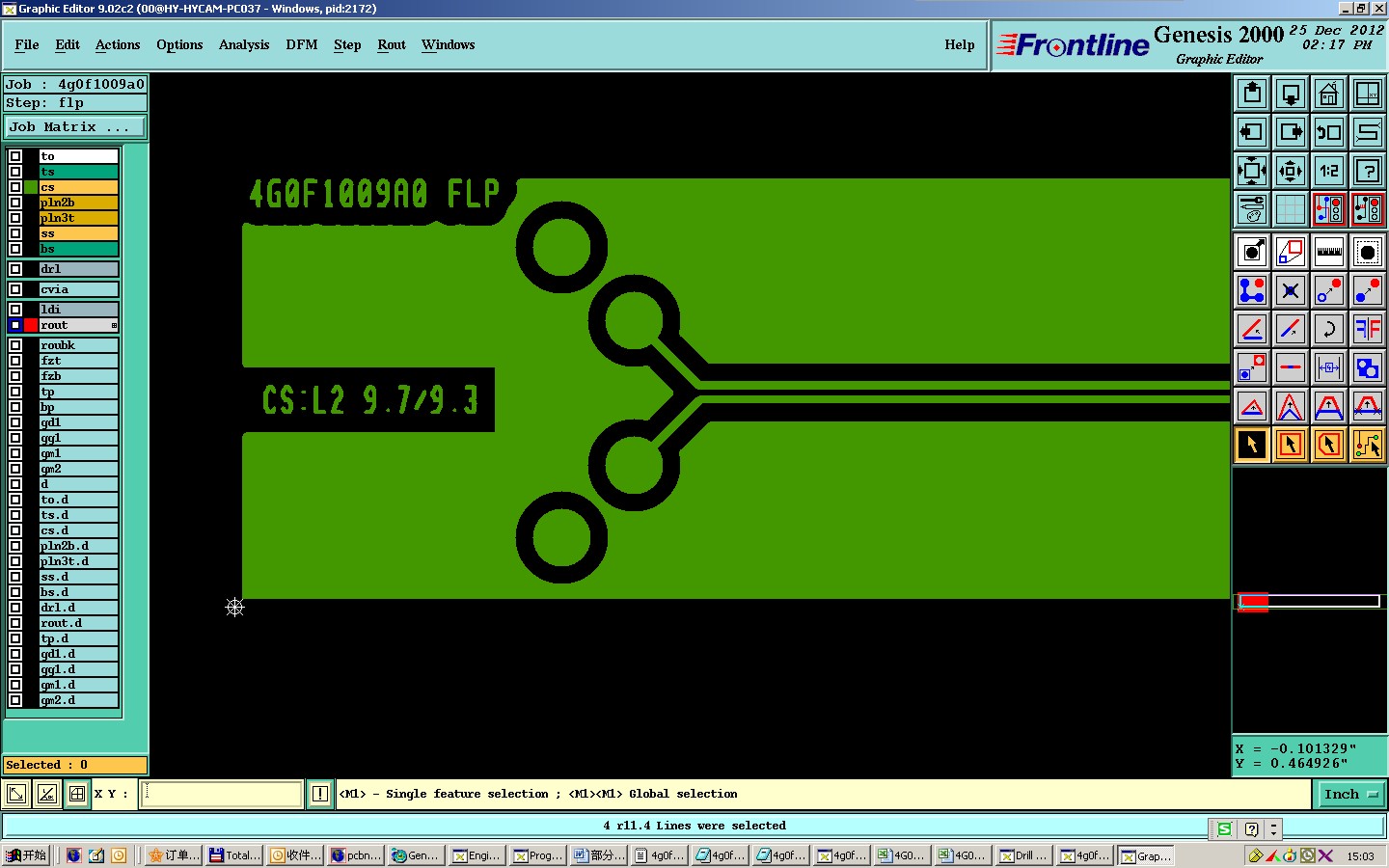This screenshot has width=1389, height=868.
Task: Click the Job Matrix button
Action: (x=75, y=126)
